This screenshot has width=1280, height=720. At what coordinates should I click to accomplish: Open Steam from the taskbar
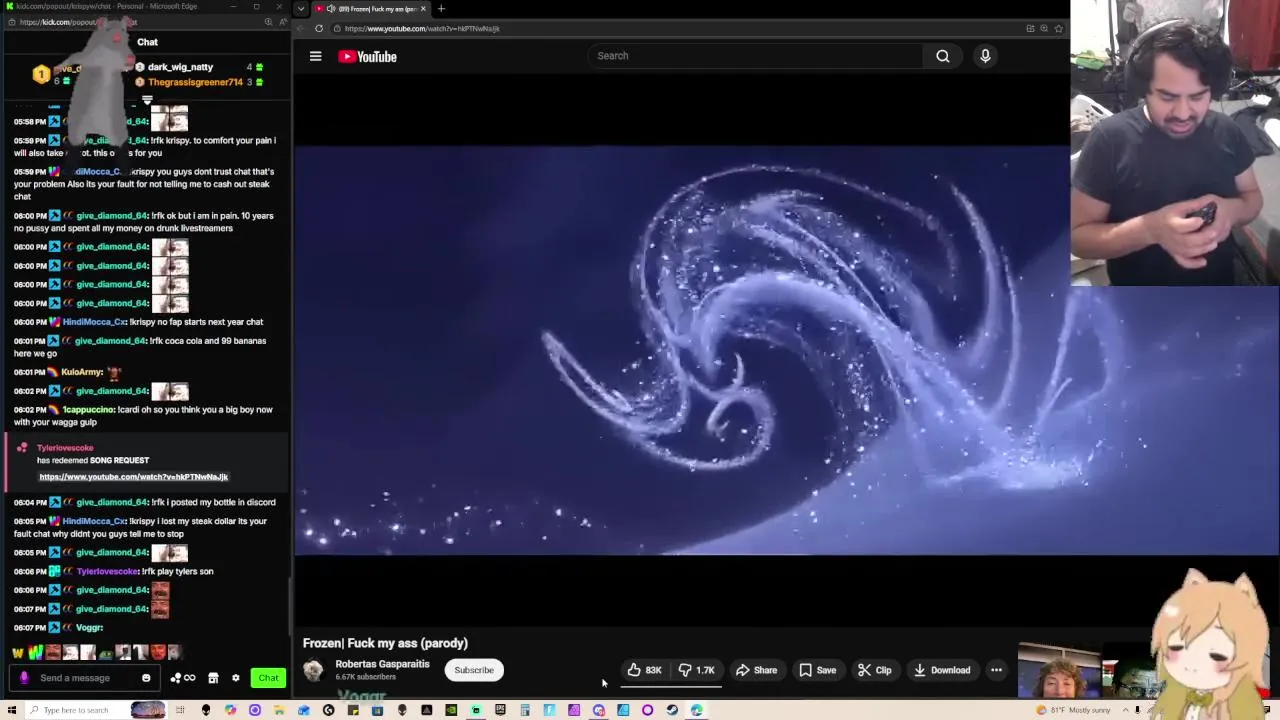[x=672, y=710]
